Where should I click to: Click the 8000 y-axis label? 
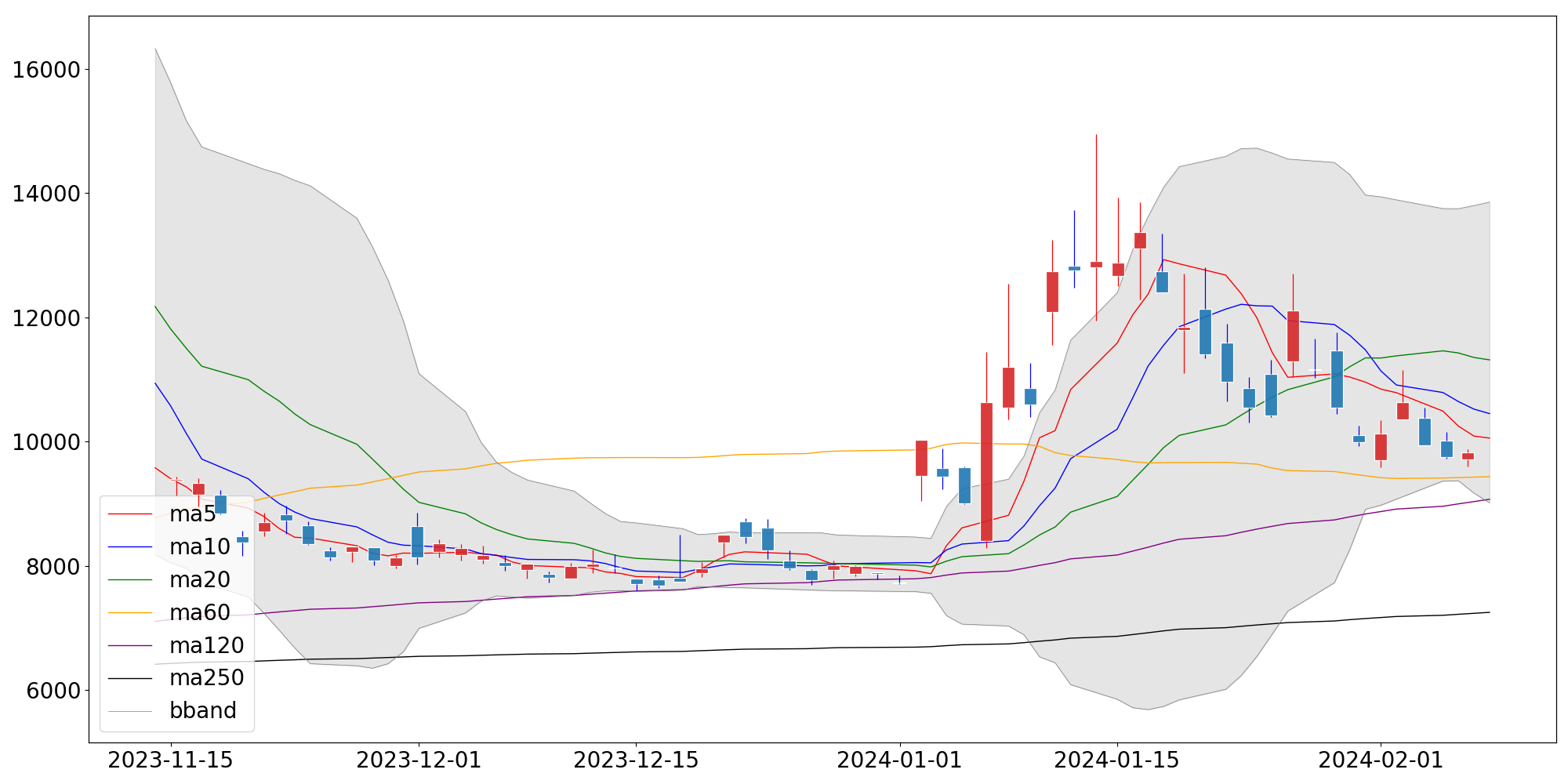[x=53, y=566]
